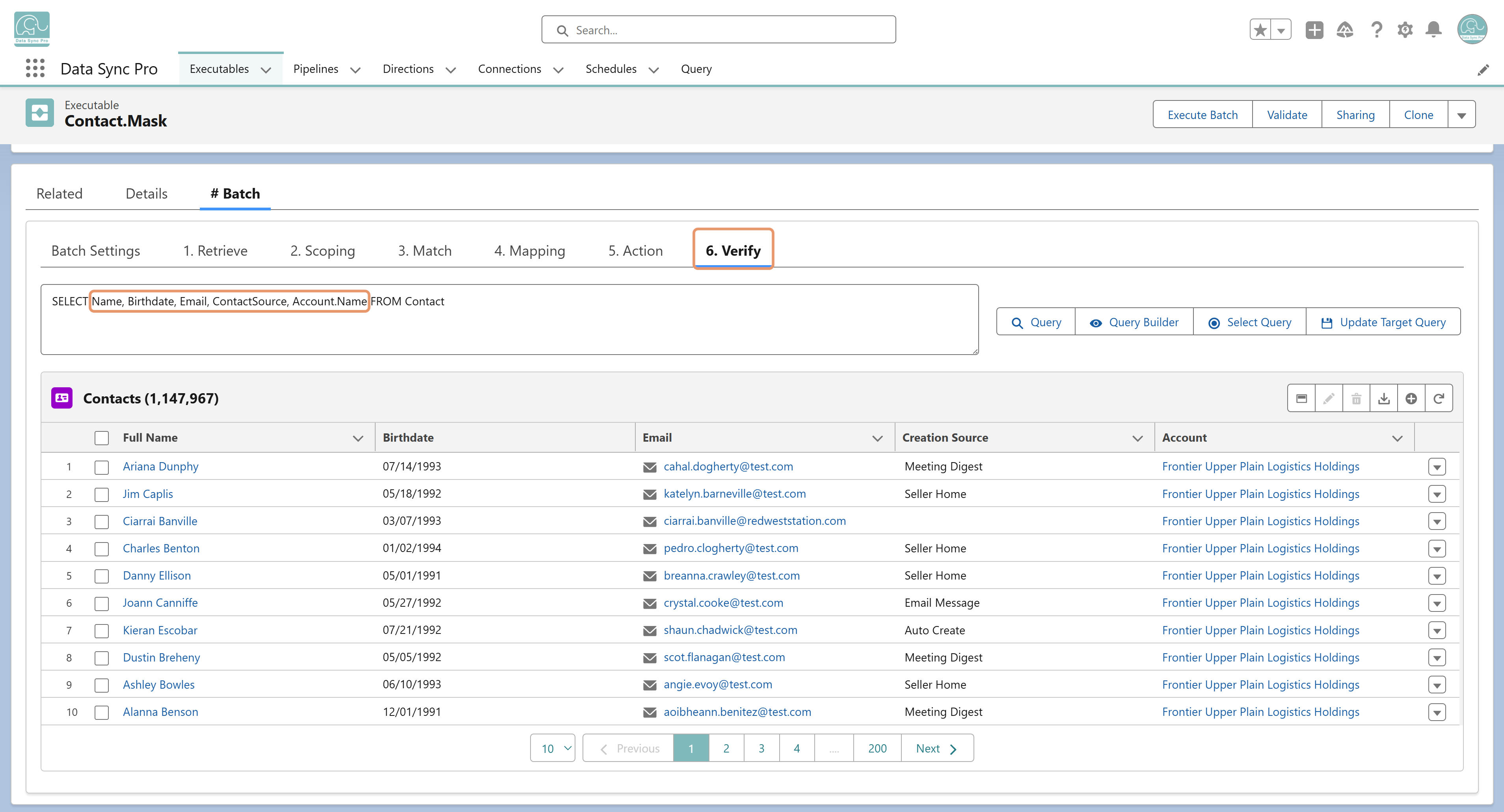Viewport: 1504px width, 812px height.
Task: Open the Query nav item
Action: coord(696,69)
